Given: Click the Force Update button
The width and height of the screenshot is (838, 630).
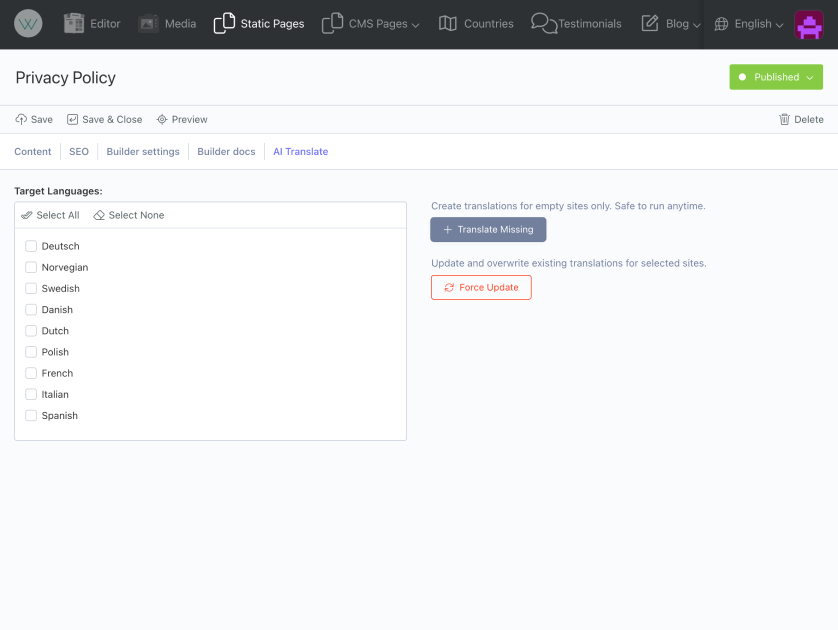Looking at the screenshot, I should tap(481, 288).
